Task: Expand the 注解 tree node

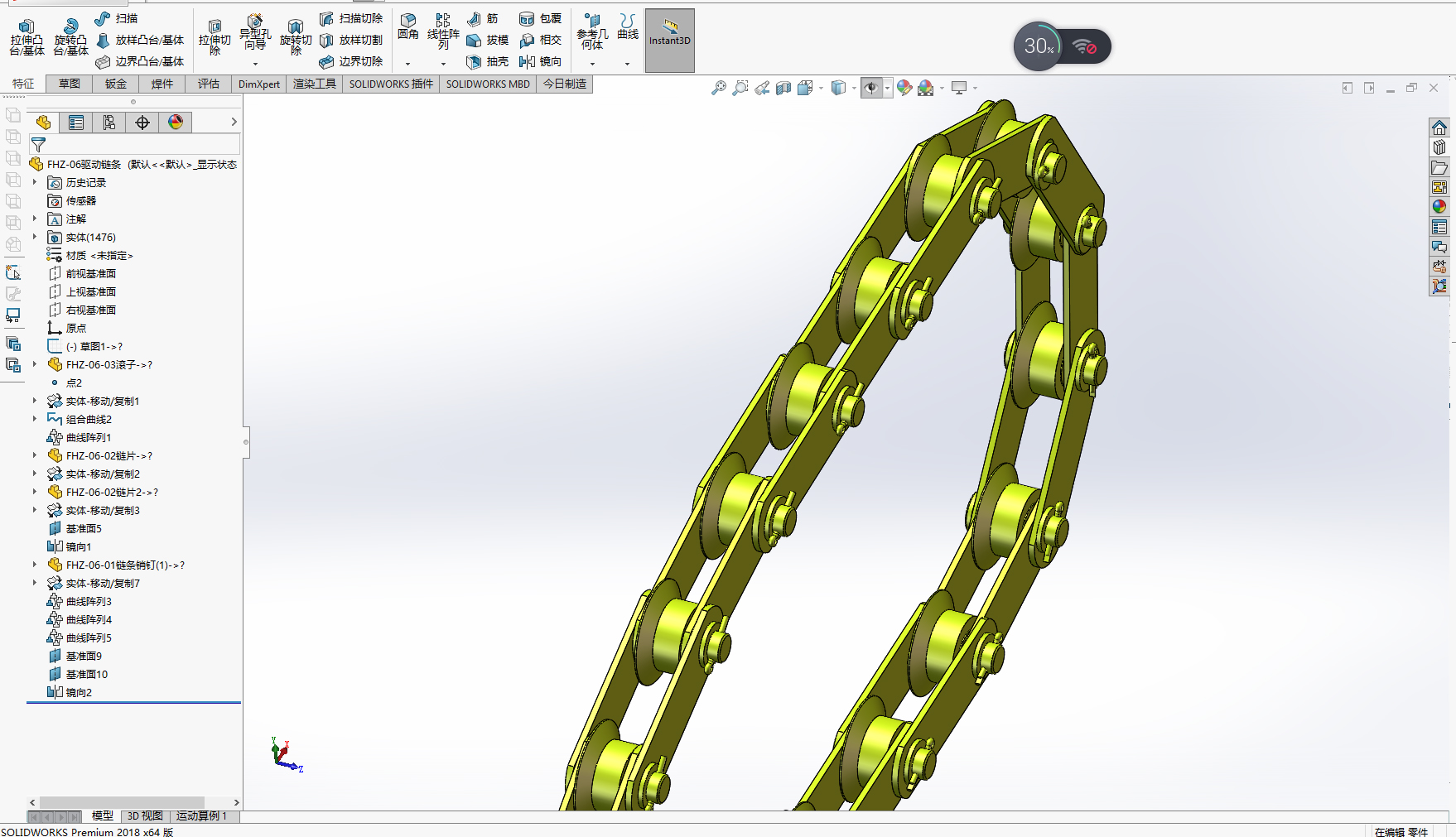Action: [35, 219]
